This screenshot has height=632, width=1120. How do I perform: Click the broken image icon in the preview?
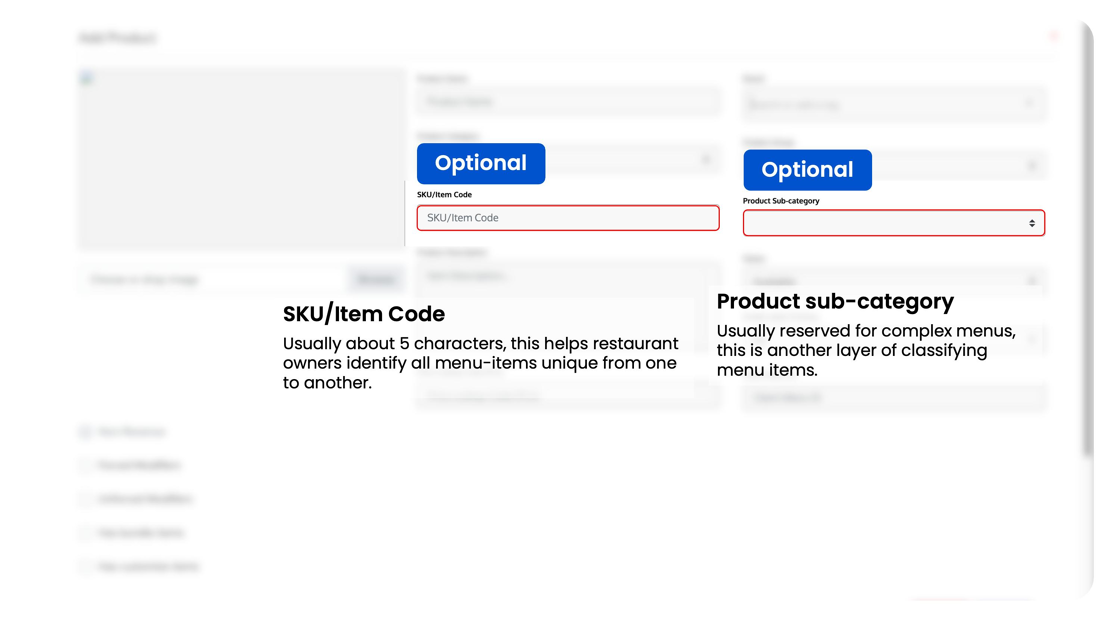(86, 78)
